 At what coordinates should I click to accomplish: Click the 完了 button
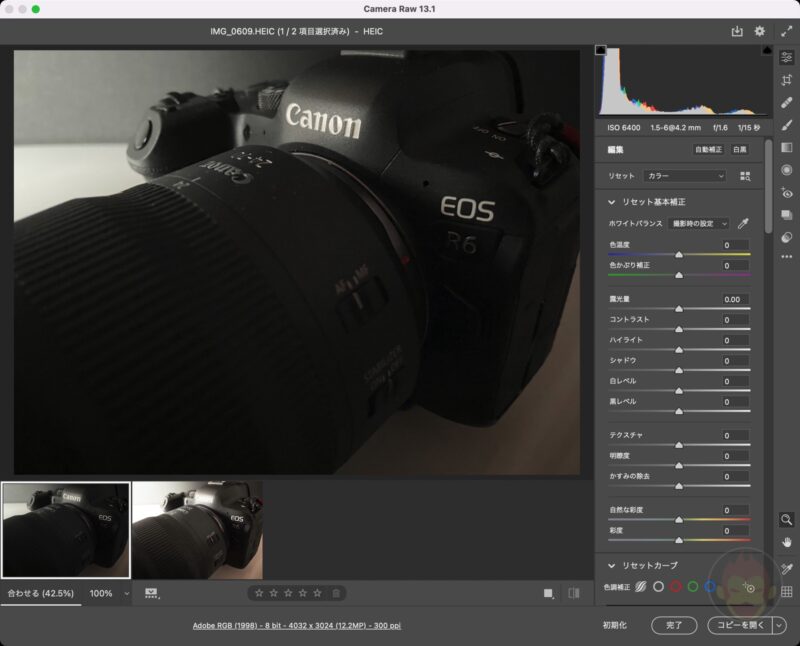click(x=674, y=624)
